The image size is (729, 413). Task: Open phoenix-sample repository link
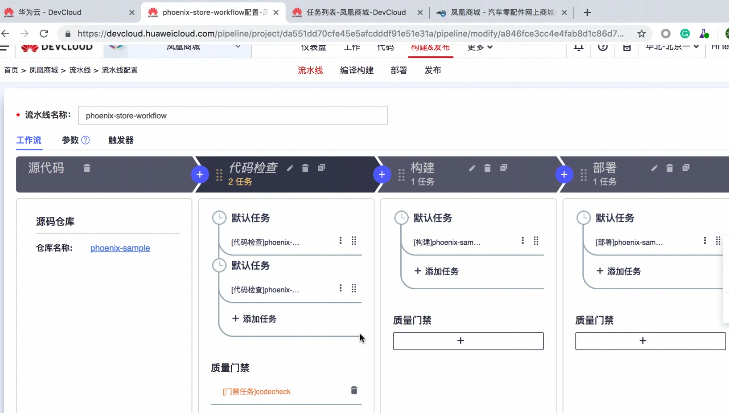coord(120,248)
